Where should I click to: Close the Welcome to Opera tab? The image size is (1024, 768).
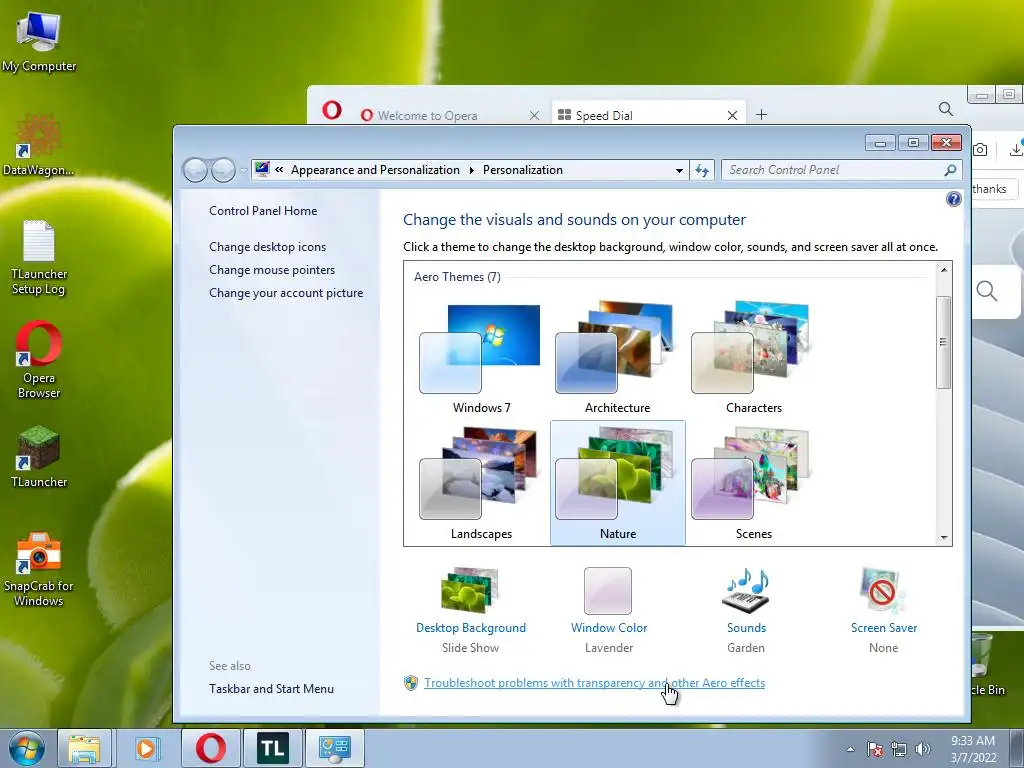[534, 116]
